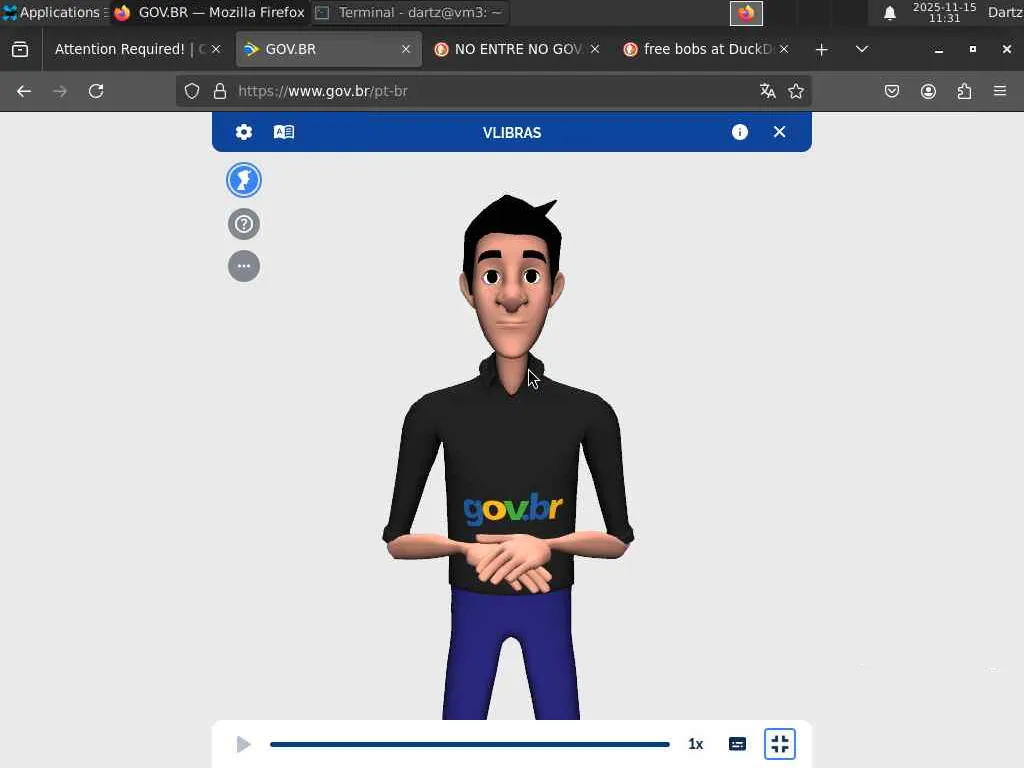Image resolution: width=1024 pixels, height=768 pixels.
Task: Open VLibras help question mark button
Action: pos(244,224)
